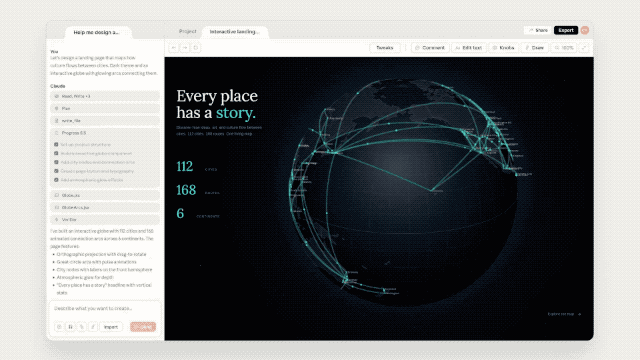640x360 pixels.
Task: Click the Import button
Action: (111, 327)
